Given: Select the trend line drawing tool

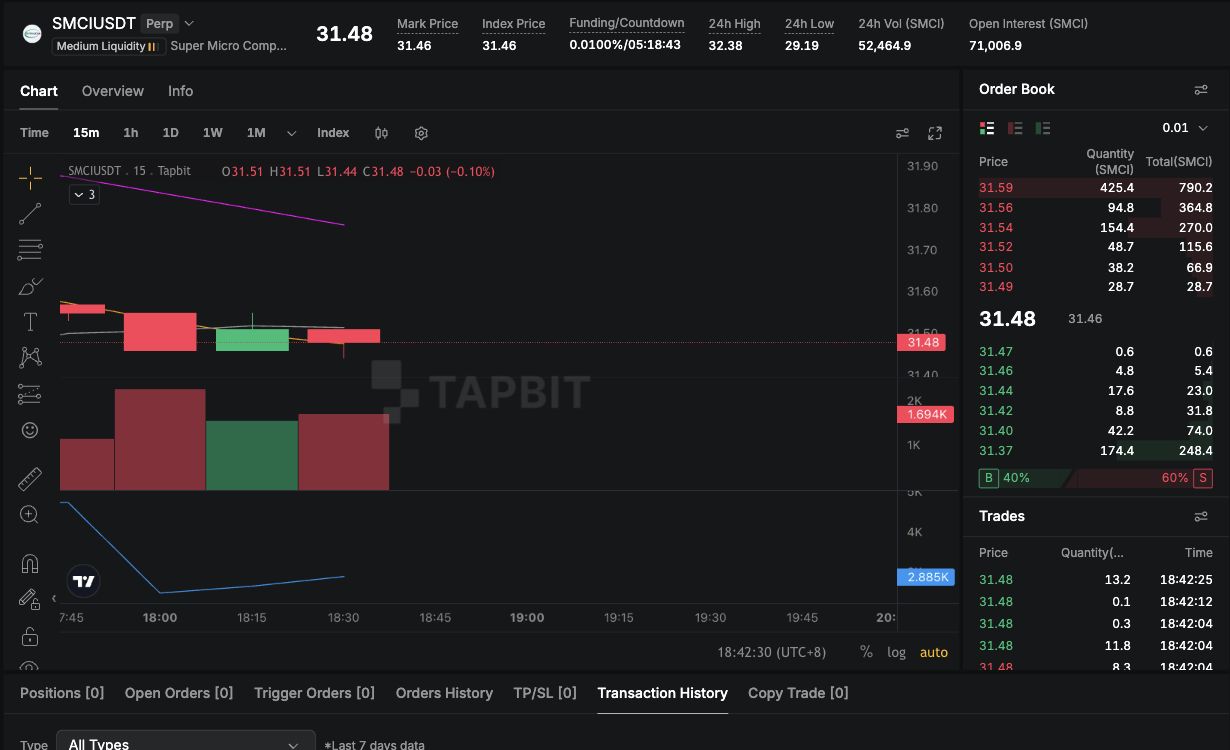Looking at the screenshot, I should coord(30,213).
